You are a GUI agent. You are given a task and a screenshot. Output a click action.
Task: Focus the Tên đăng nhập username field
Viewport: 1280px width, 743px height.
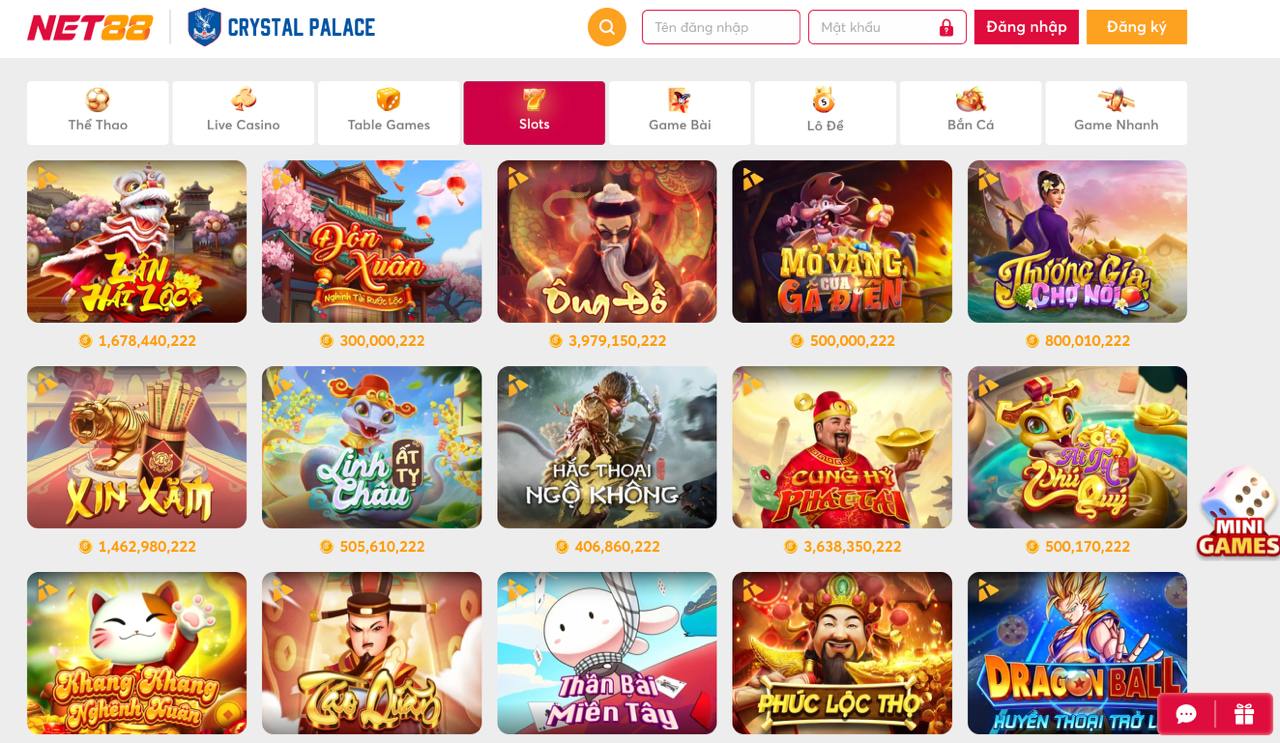(721, 27)
